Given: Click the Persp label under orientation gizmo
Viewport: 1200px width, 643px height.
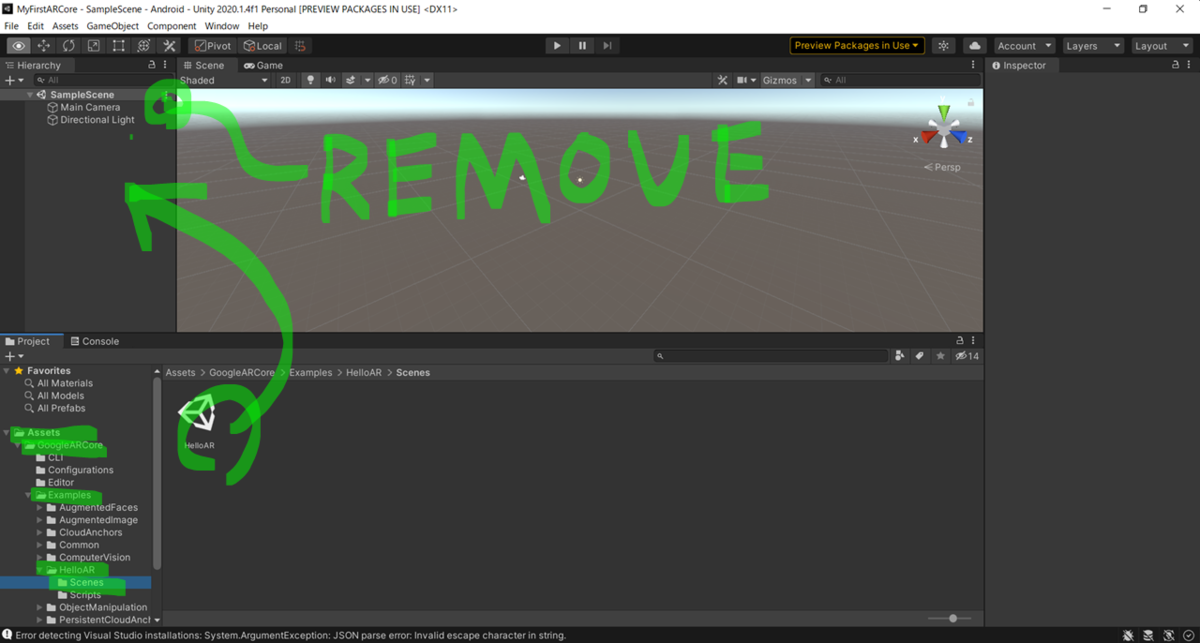Looking at the screenshot, I should pyautogui.click(x=942, y=167).
